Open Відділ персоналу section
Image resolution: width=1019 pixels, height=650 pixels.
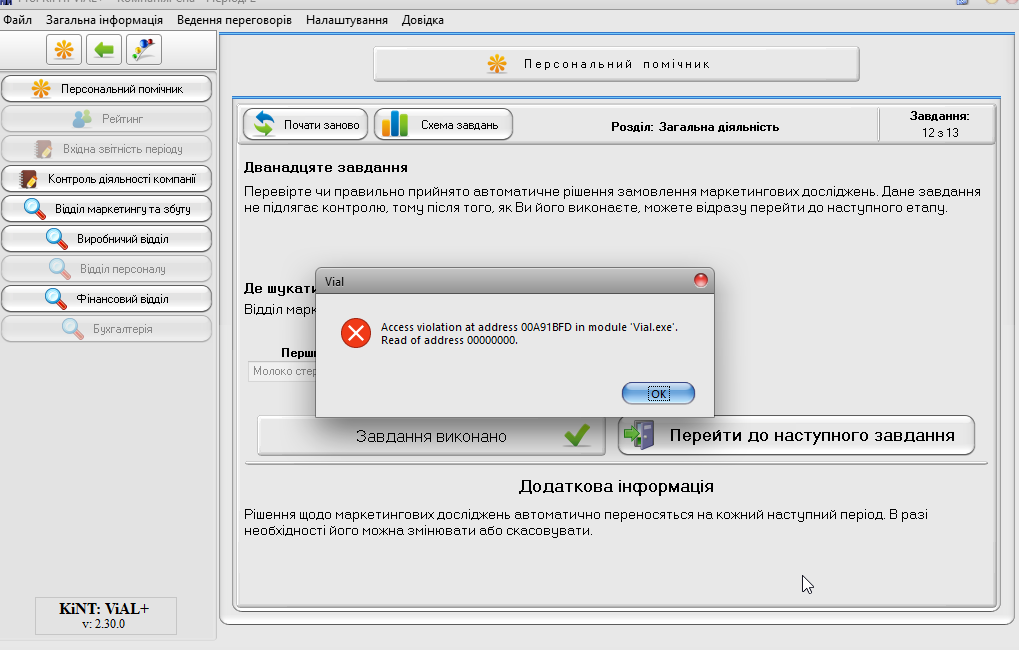coord(107,268)
